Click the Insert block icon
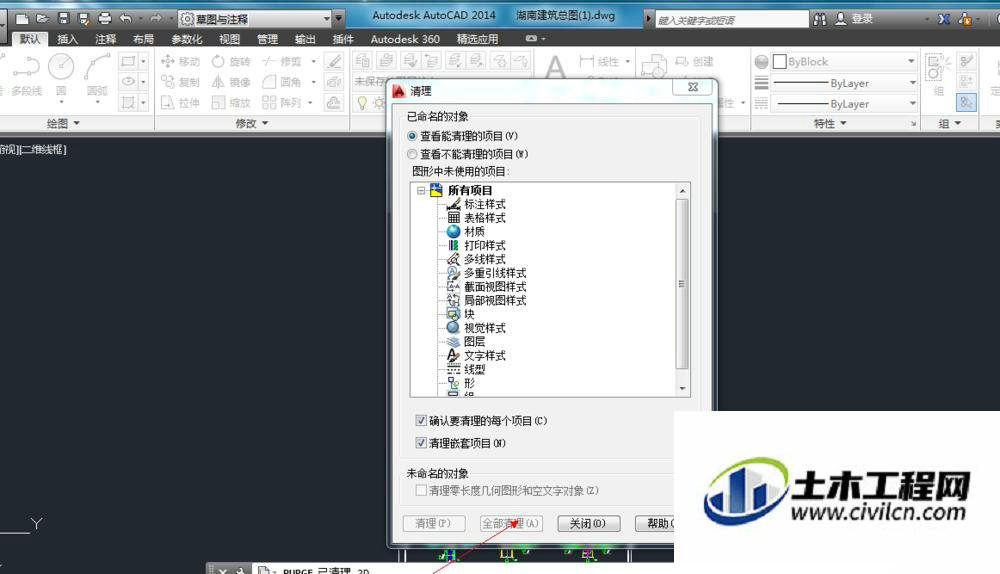This screenshot has height=574, width=1000. click(x=654, y=66)
